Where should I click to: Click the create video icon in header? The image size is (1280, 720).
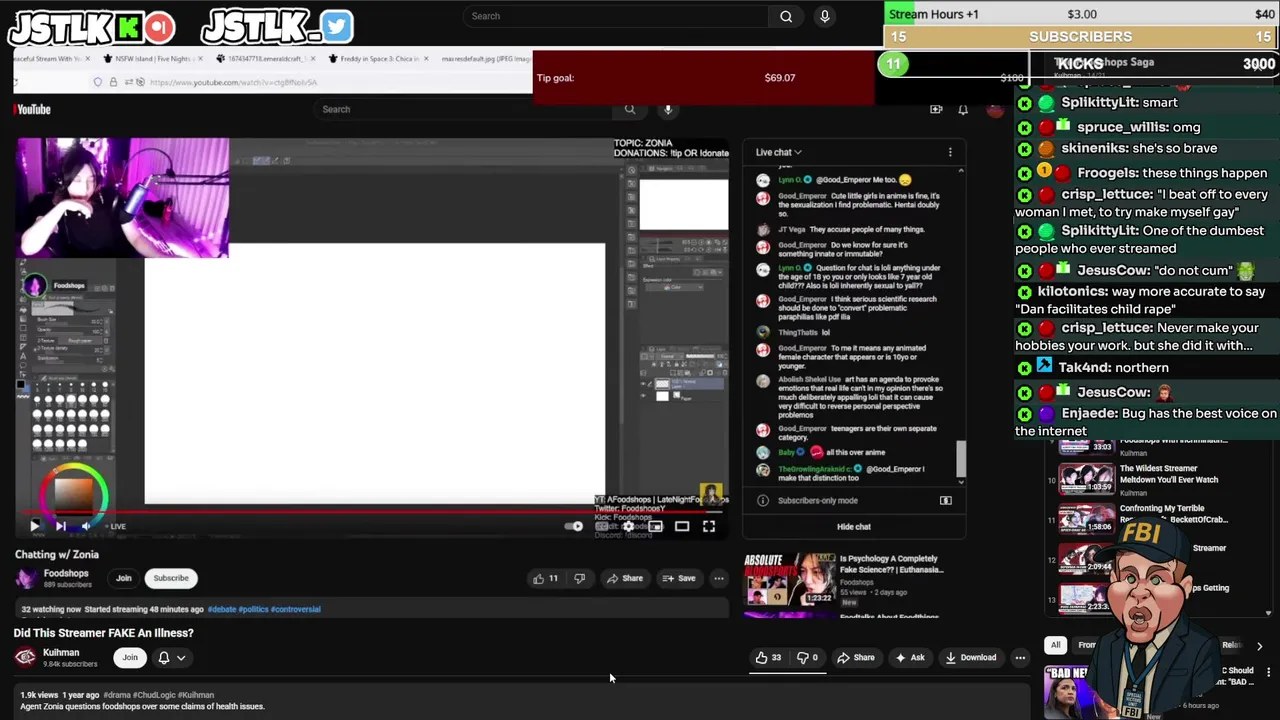coord(936,109)
